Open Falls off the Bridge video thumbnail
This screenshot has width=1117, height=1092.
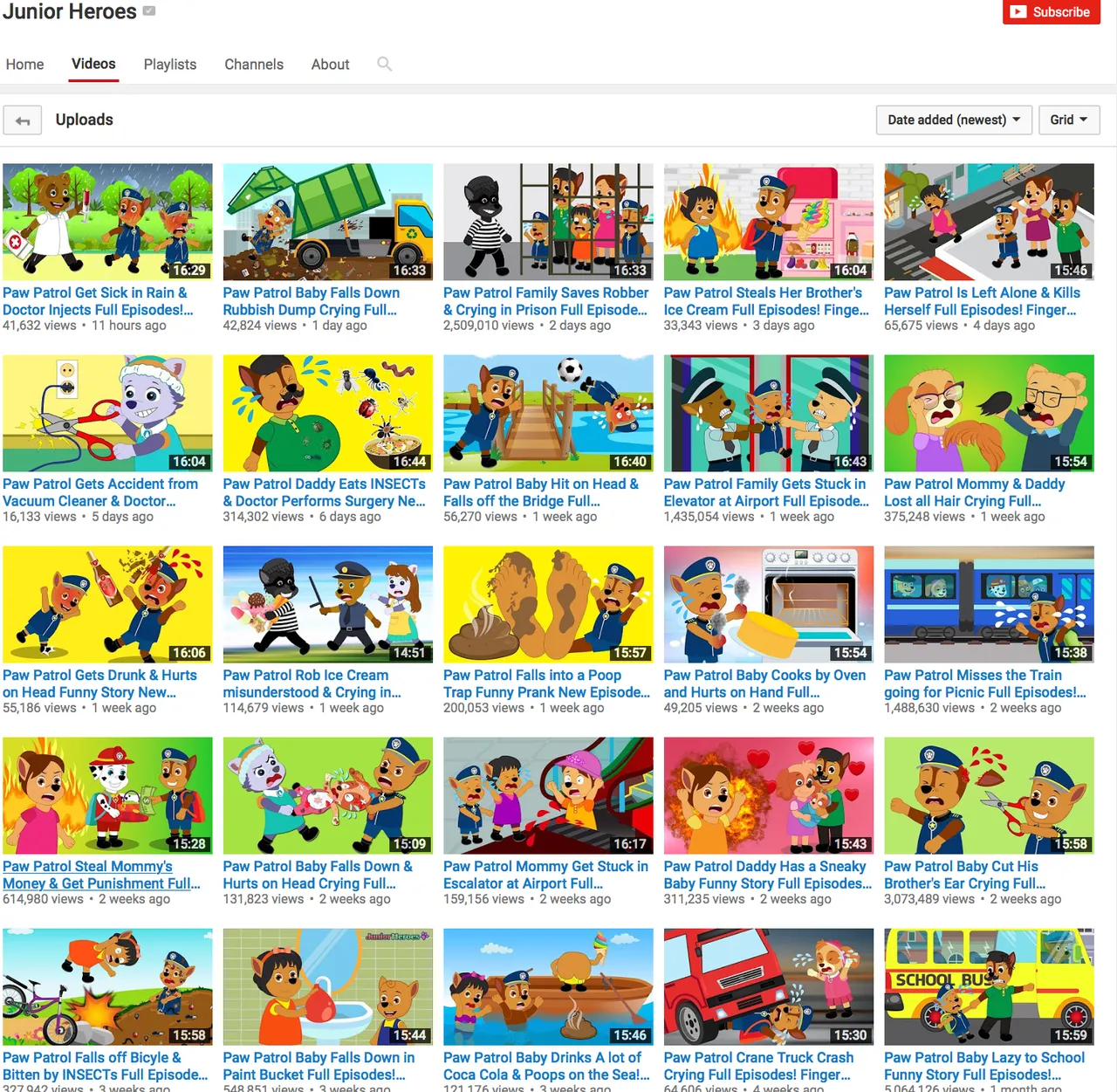point(548,413)
